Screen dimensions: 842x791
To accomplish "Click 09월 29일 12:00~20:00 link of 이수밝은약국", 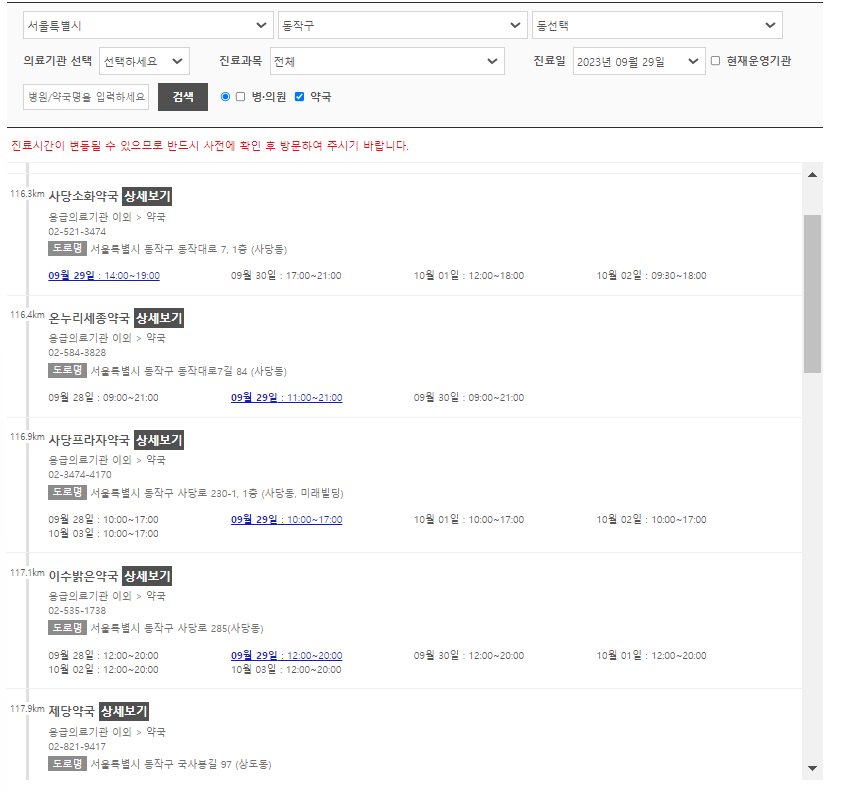I will 287,655.
